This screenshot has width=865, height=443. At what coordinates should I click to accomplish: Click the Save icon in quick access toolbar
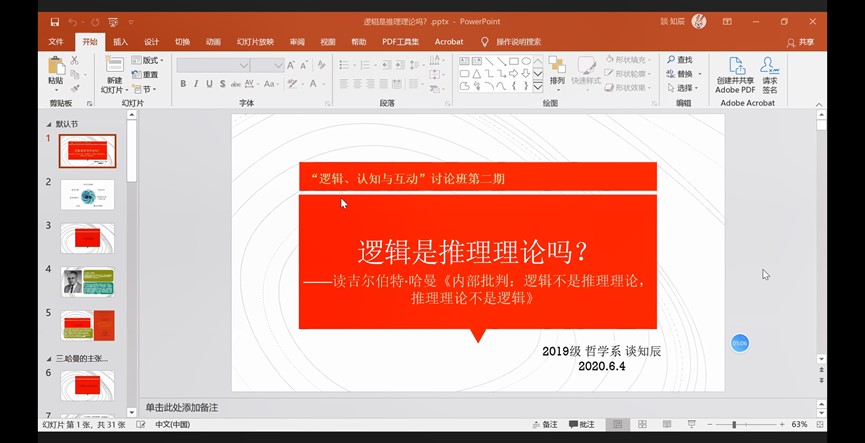54,21
